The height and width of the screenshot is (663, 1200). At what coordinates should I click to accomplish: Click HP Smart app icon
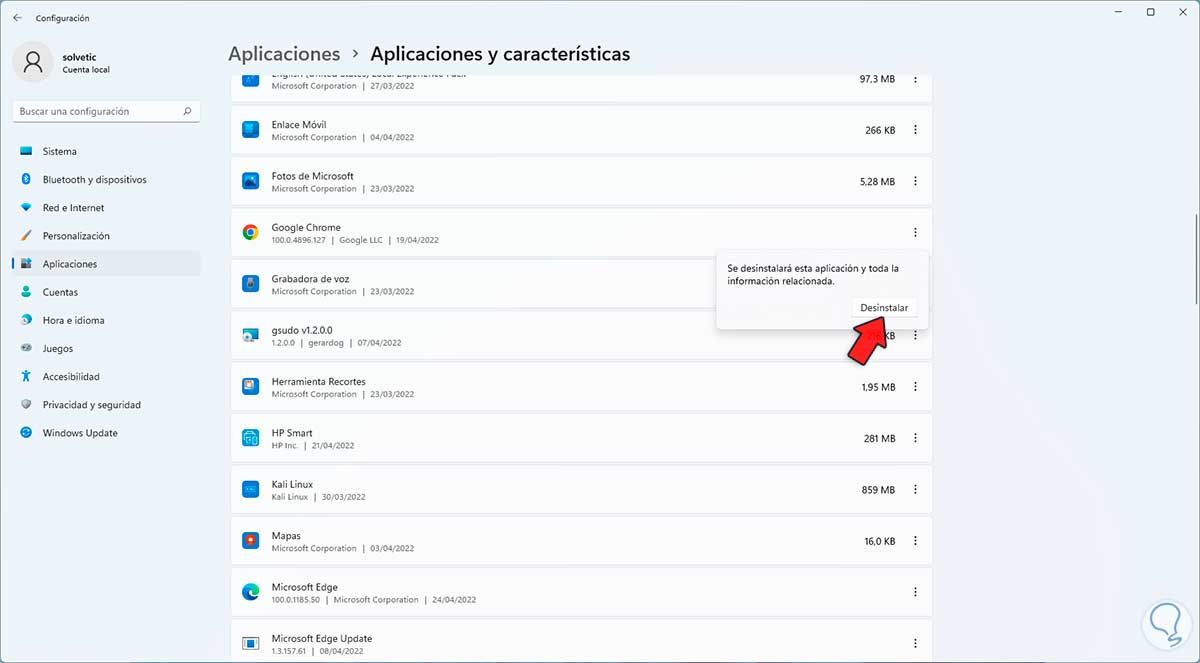(x=251, y=438)
